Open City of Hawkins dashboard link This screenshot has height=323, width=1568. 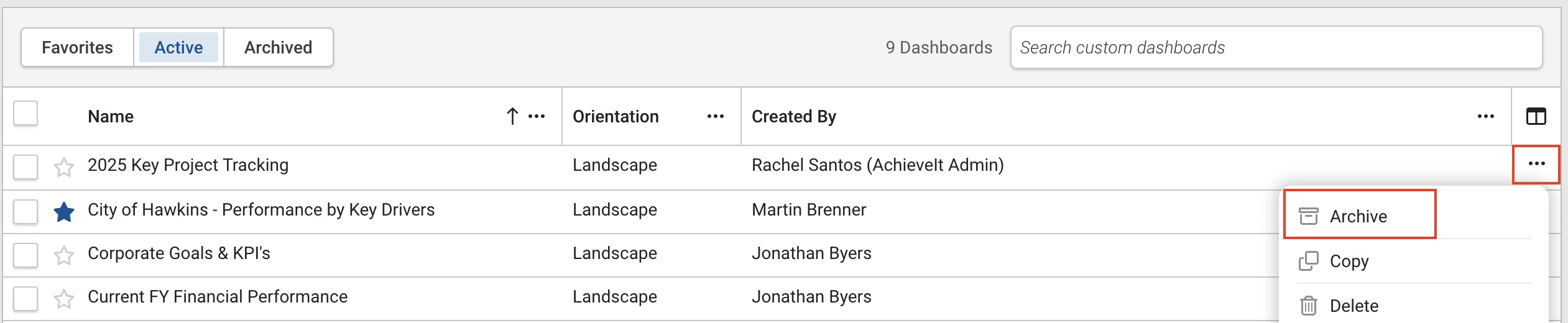tap(261, 210)
